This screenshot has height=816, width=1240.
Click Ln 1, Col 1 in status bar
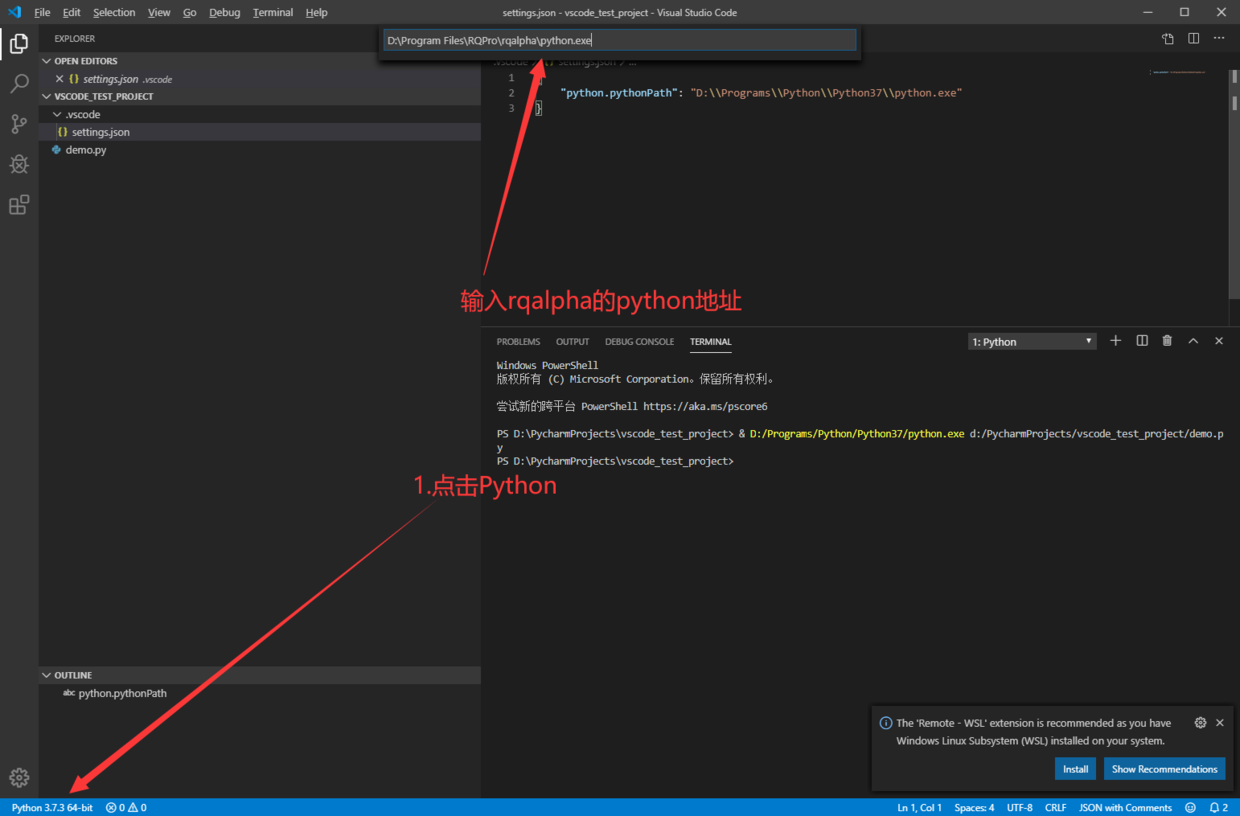tap(920, 807)
